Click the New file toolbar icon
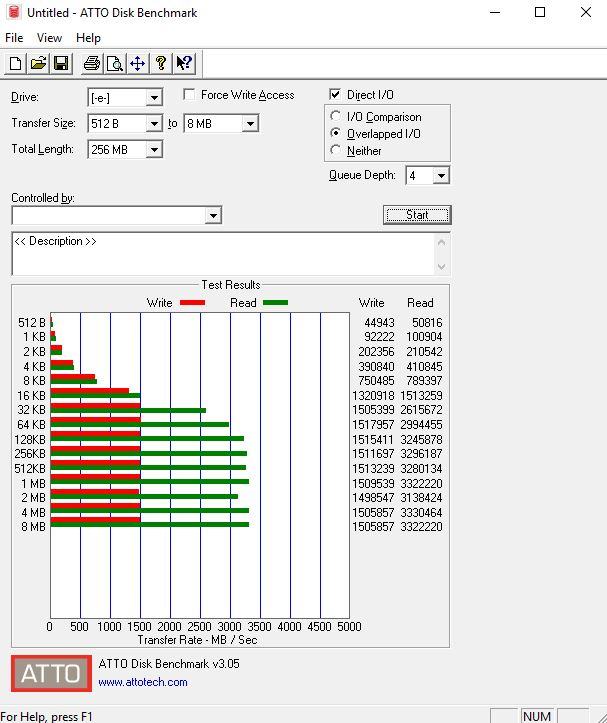Viewport: 607px width, 723px height. [15, 63]
